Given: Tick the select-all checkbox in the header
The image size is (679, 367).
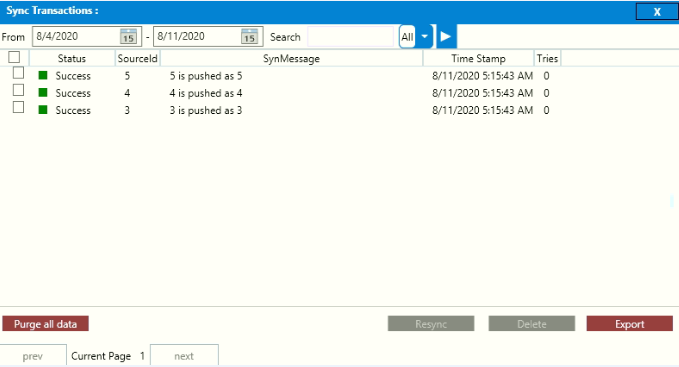Looking at the screenshot, I should pyautogui.click(x=14, y=57).
